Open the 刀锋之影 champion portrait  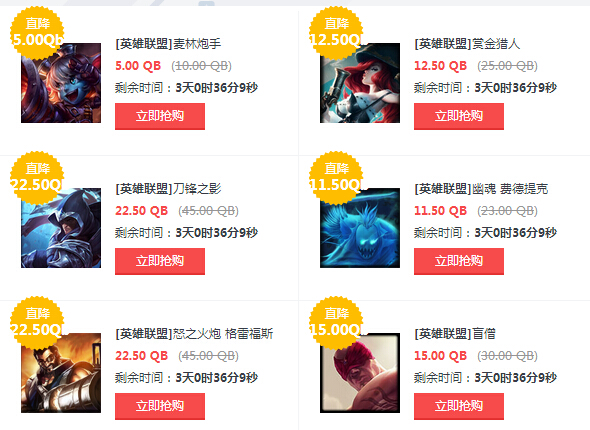click(61, 228)
